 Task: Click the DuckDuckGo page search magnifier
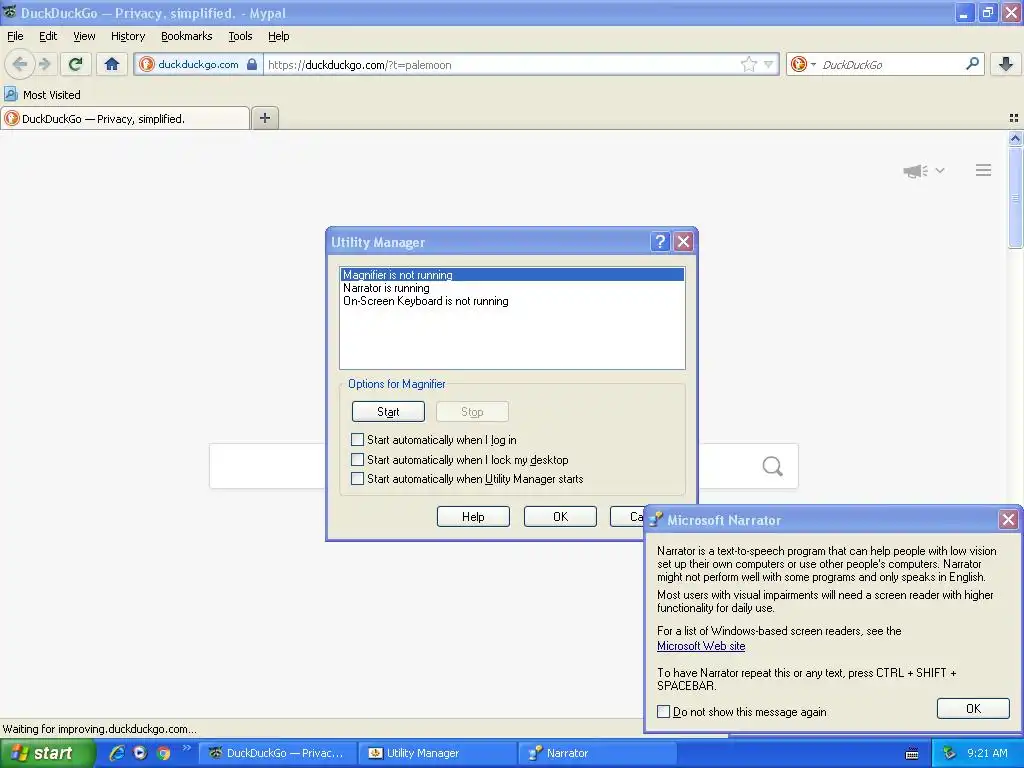(773, 466)
